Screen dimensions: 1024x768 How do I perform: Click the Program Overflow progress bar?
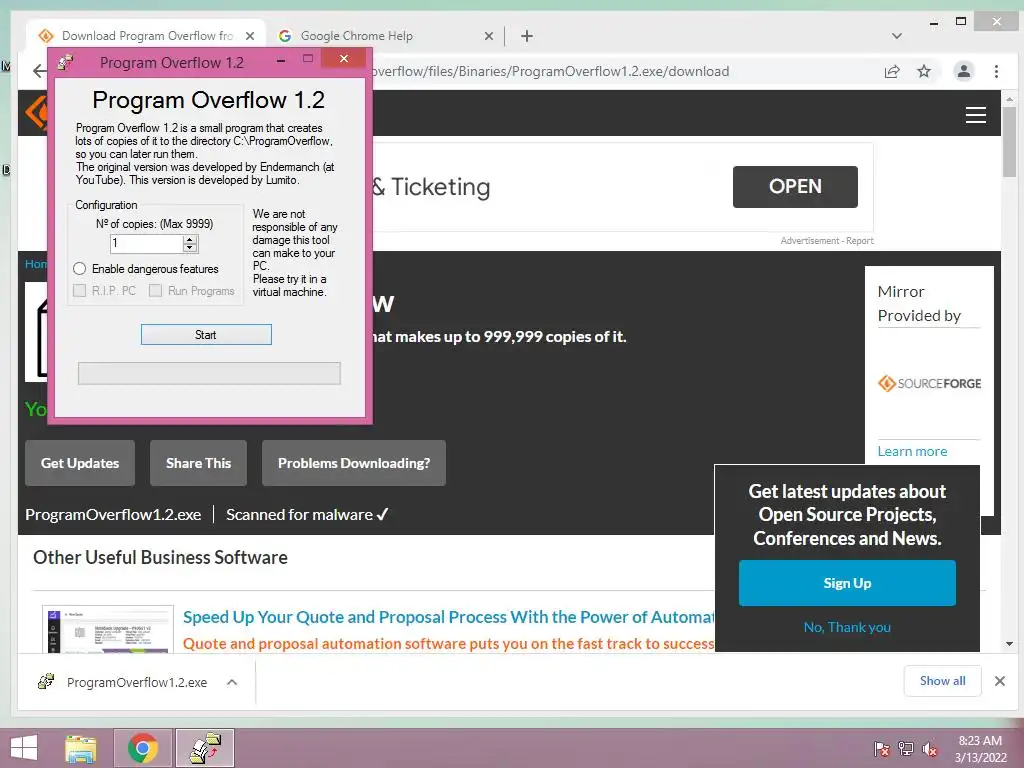tap(209, 373)
